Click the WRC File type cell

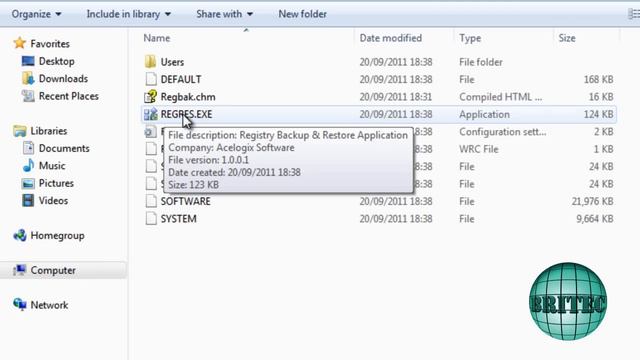[478, 149]
